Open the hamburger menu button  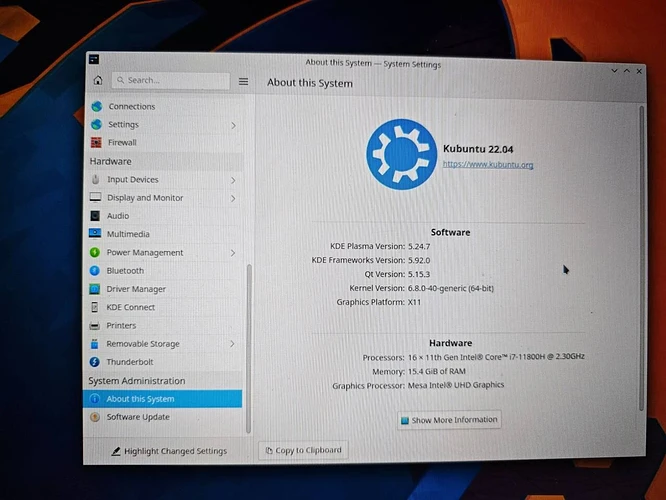(243, 81)
